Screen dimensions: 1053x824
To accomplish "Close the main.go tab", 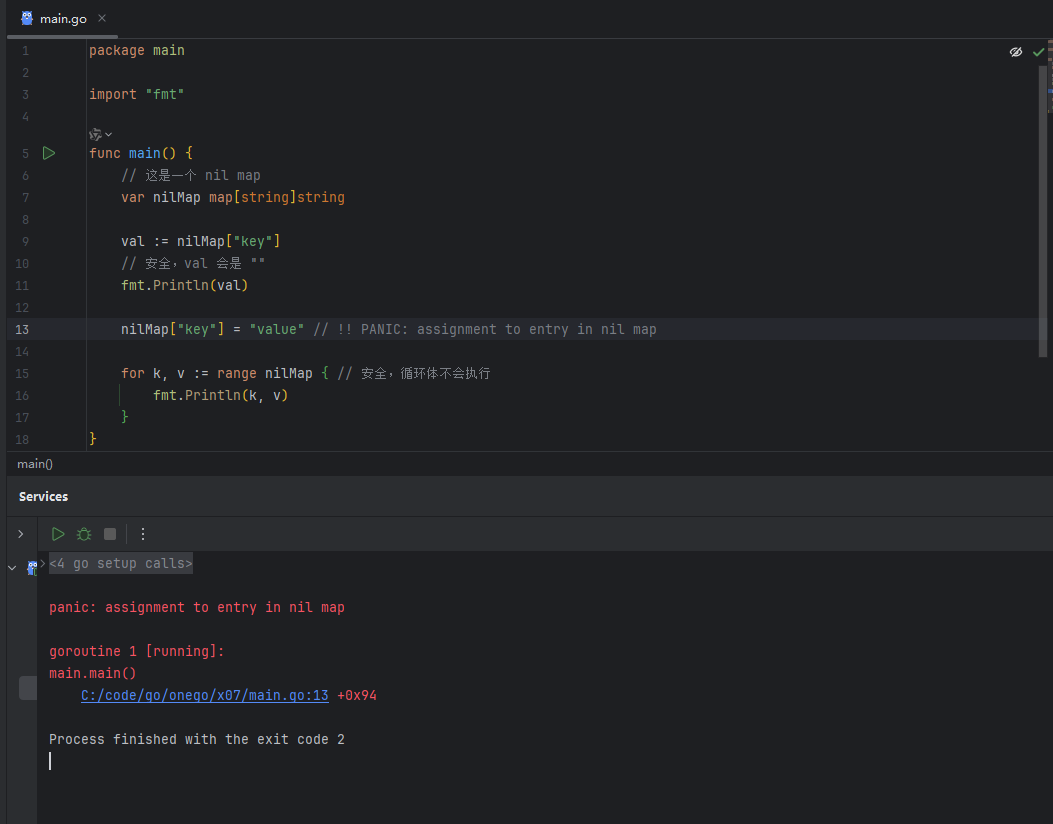I will [x=102, y=18].
